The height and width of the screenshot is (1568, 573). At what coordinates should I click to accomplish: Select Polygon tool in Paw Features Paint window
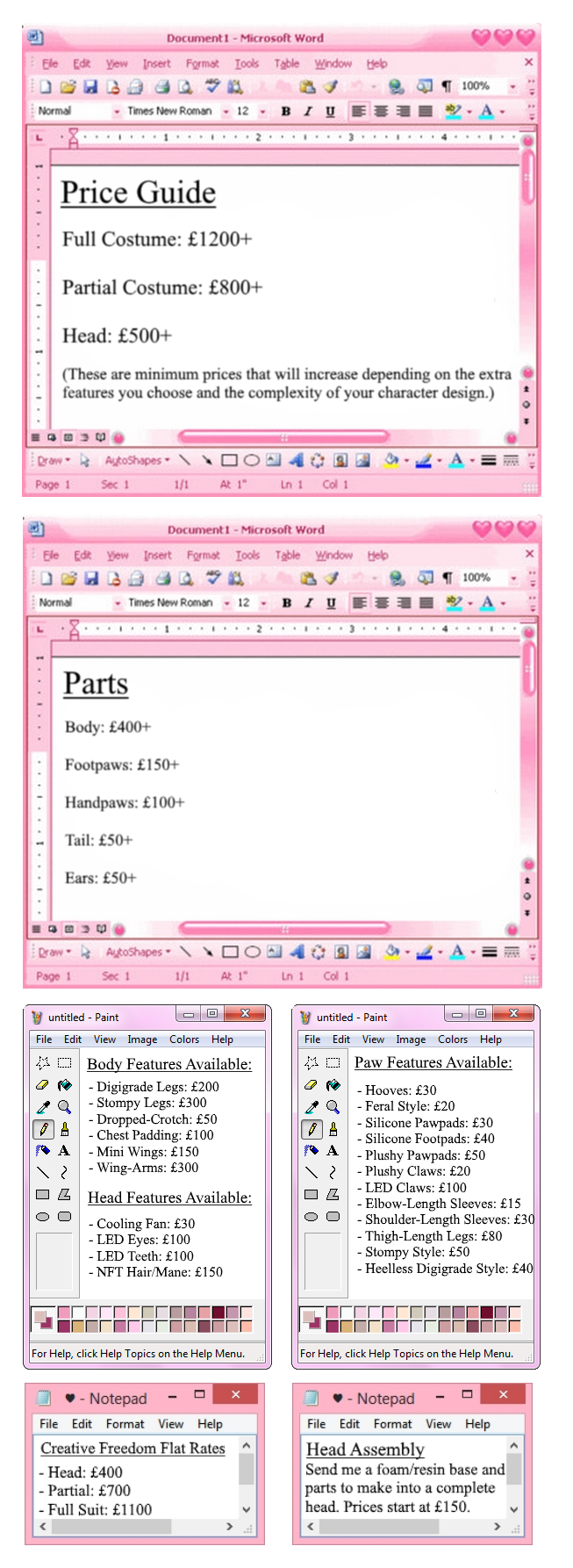coord(333,1194)
